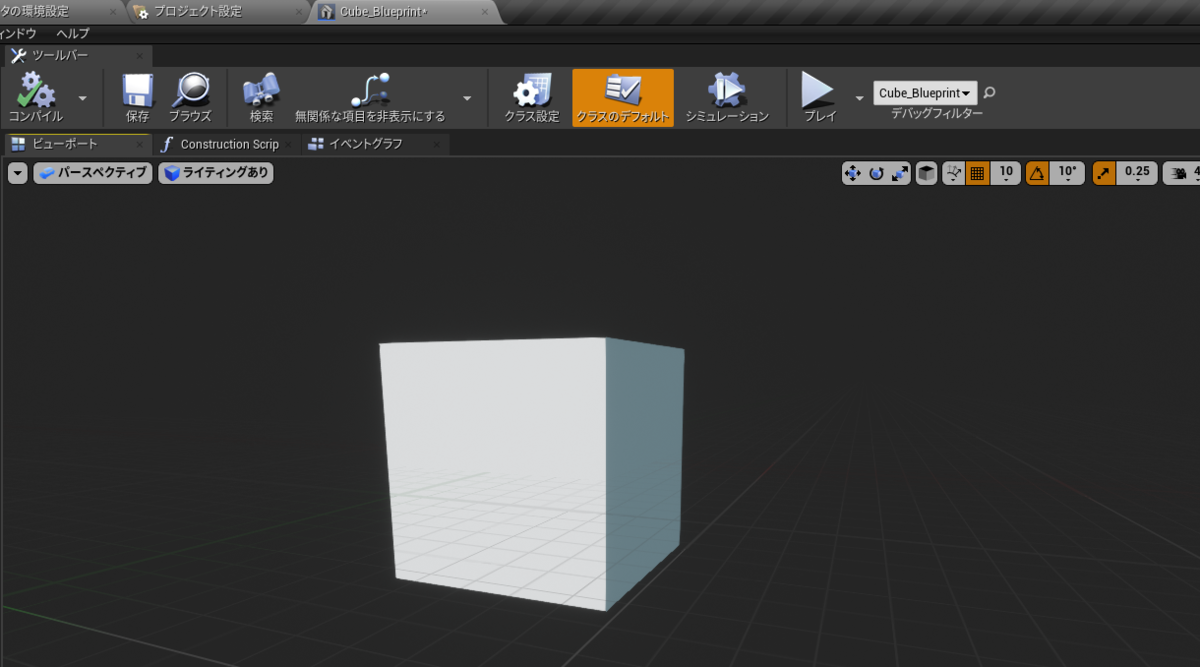Open rotation snap 10° dropdown

[1068, 173]
